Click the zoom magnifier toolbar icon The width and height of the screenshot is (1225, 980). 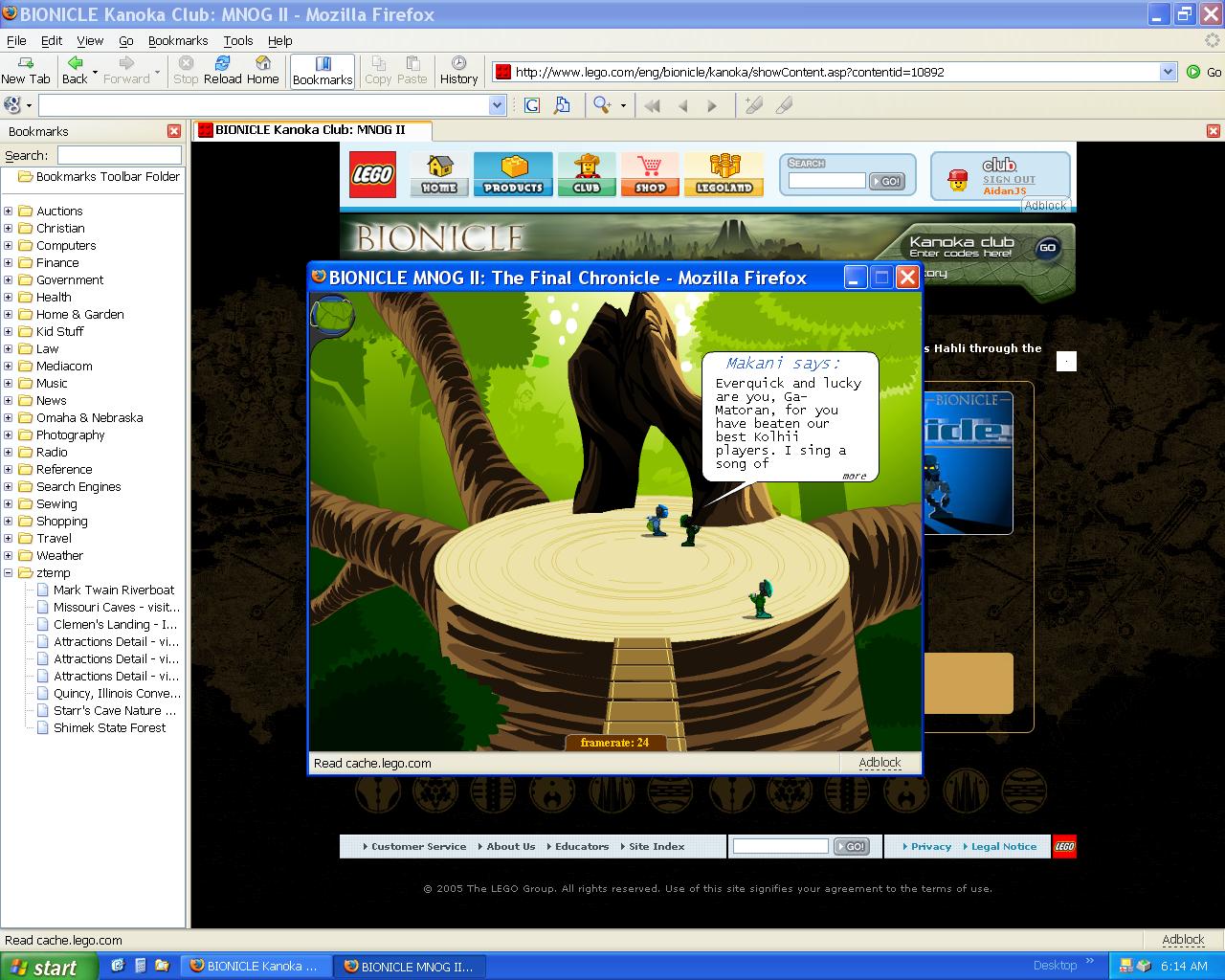click(602, 105)
